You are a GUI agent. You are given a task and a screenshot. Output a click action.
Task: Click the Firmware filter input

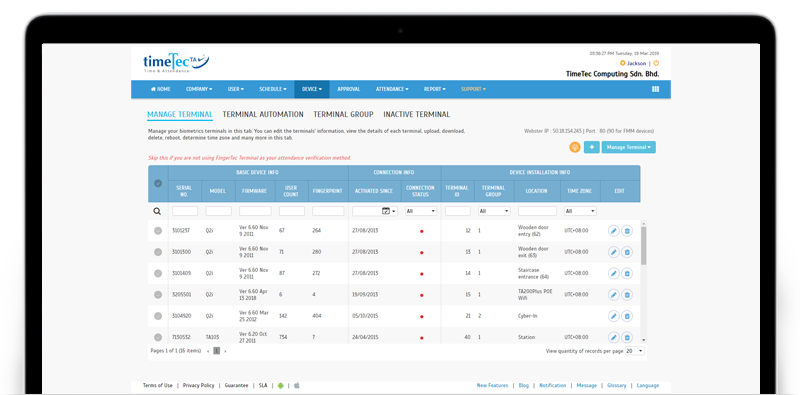255,211
